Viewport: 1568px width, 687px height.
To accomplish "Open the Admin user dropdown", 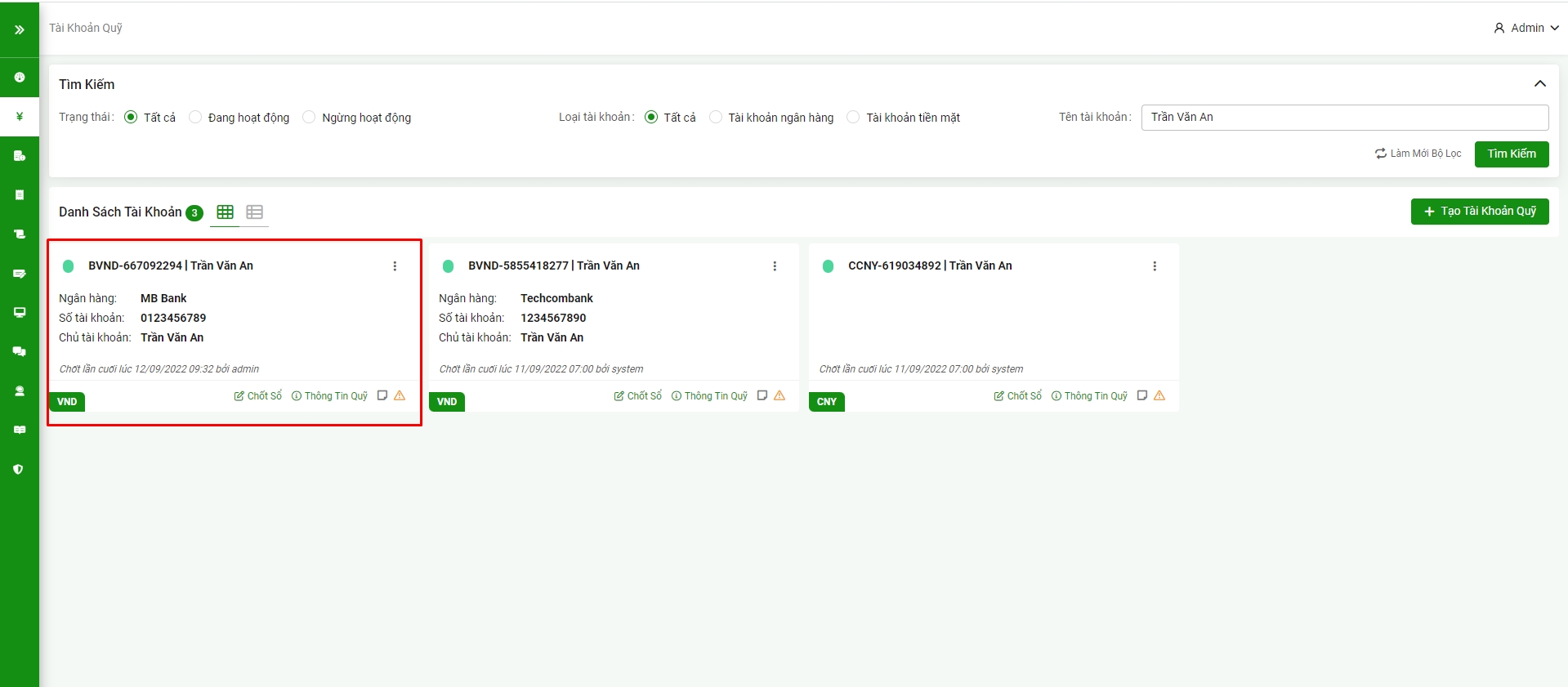I will pyautogui.click(x=1526, y=28).
